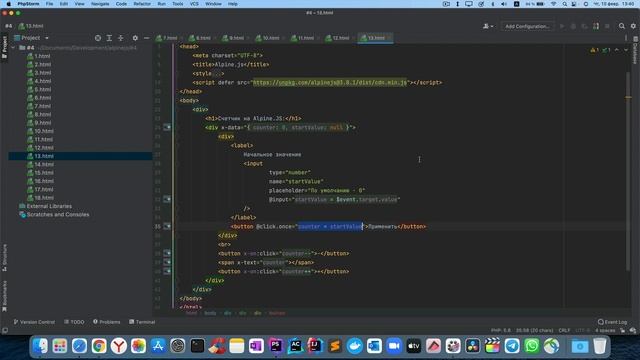Click the gutter icon on line with x-data
640x360 pixels.
pyautogui.click(x=167, y=127)
